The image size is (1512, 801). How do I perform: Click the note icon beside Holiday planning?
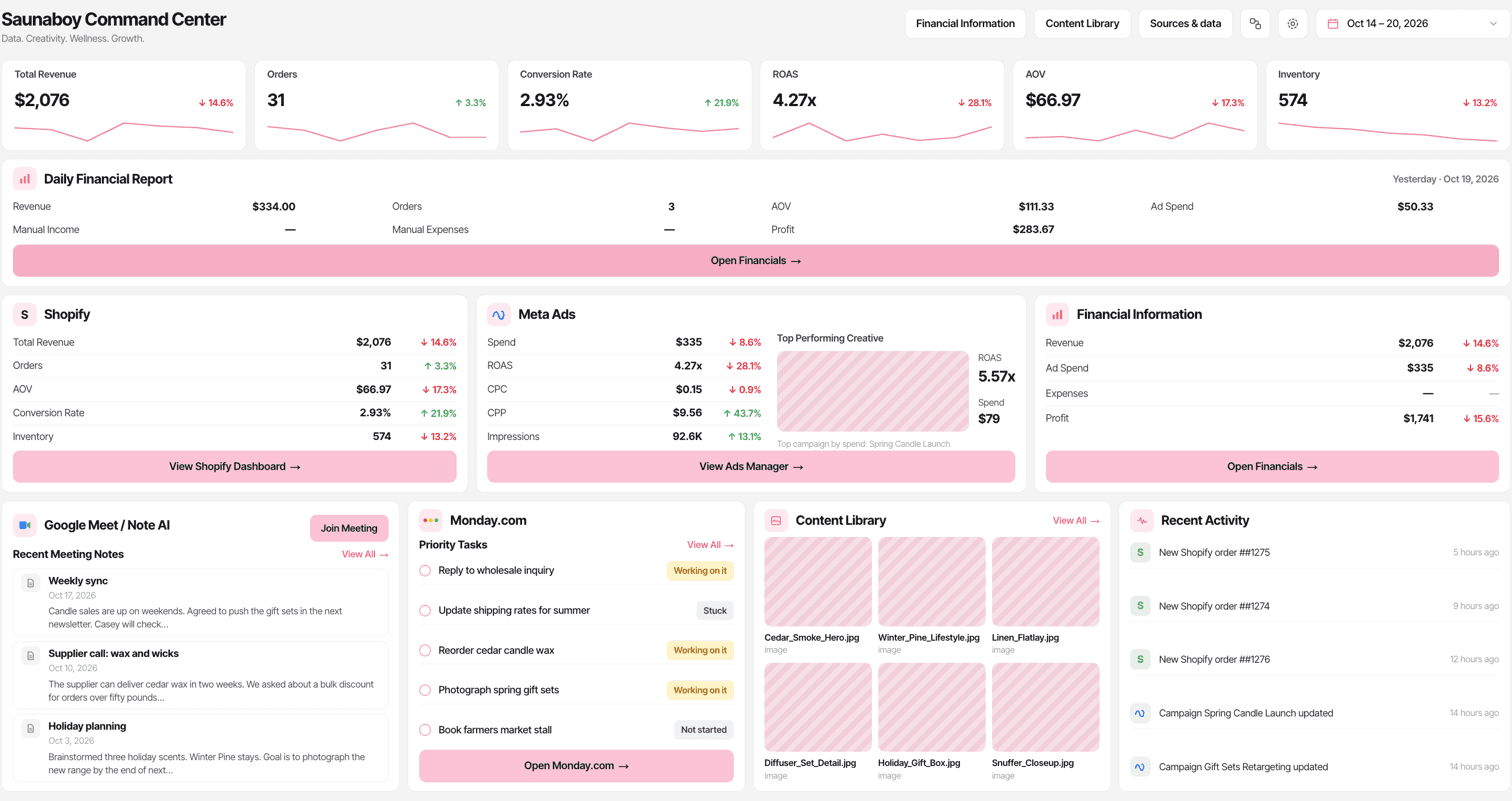31,728
